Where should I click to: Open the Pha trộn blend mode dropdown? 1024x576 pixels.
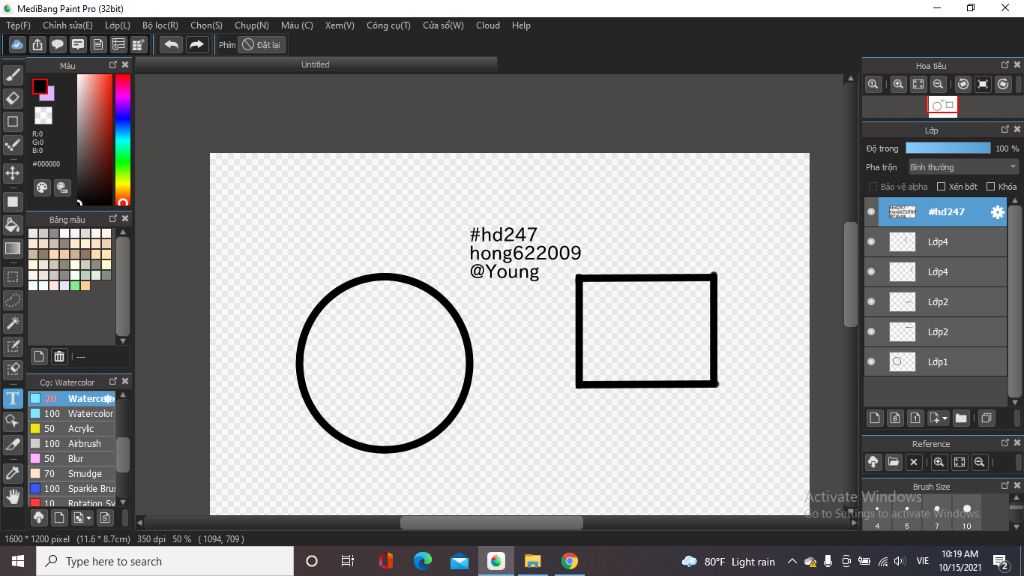pos(963,167)
